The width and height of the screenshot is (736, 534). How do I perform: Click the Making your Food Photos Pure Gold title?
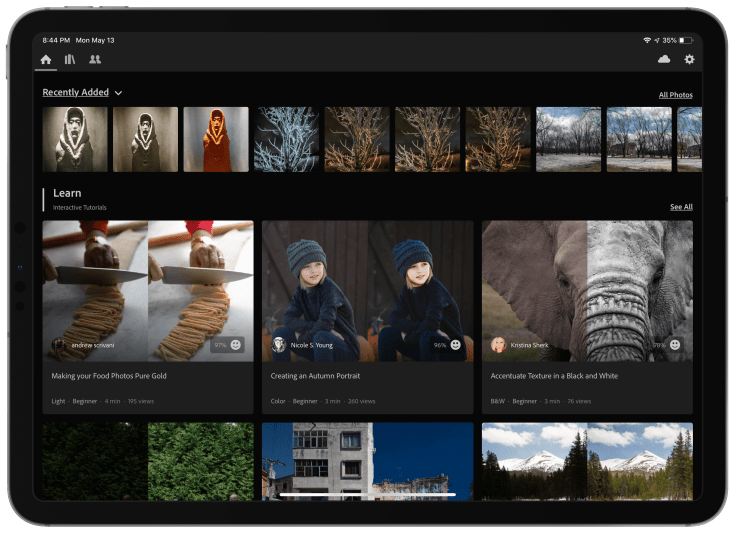point(109,376)
